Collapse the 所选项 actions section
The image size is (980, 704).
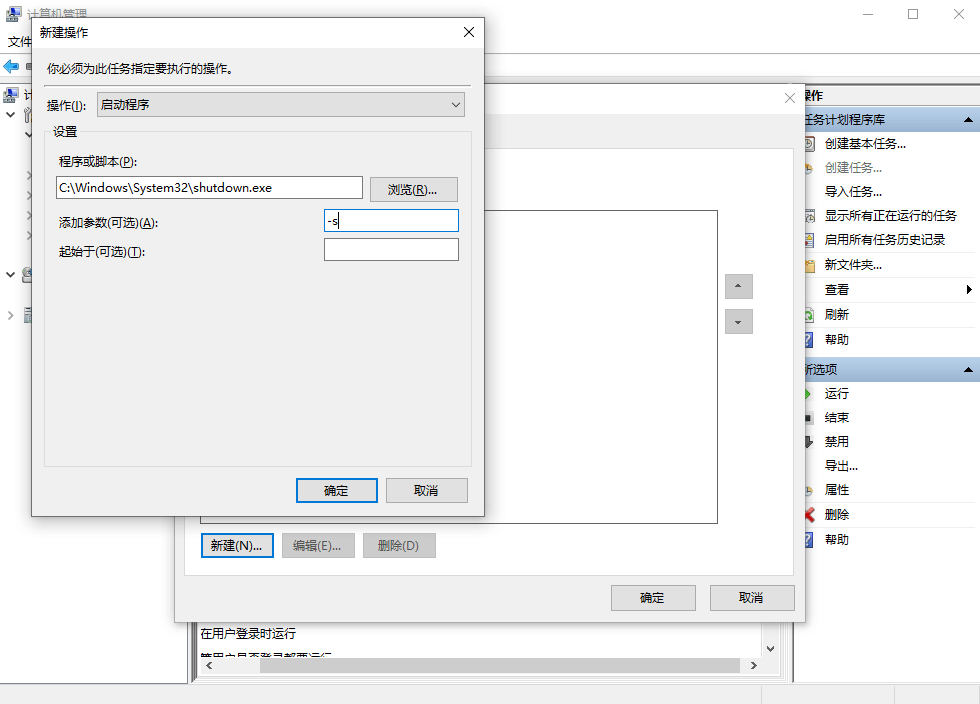pyautogui.click(x=967, y=370)
